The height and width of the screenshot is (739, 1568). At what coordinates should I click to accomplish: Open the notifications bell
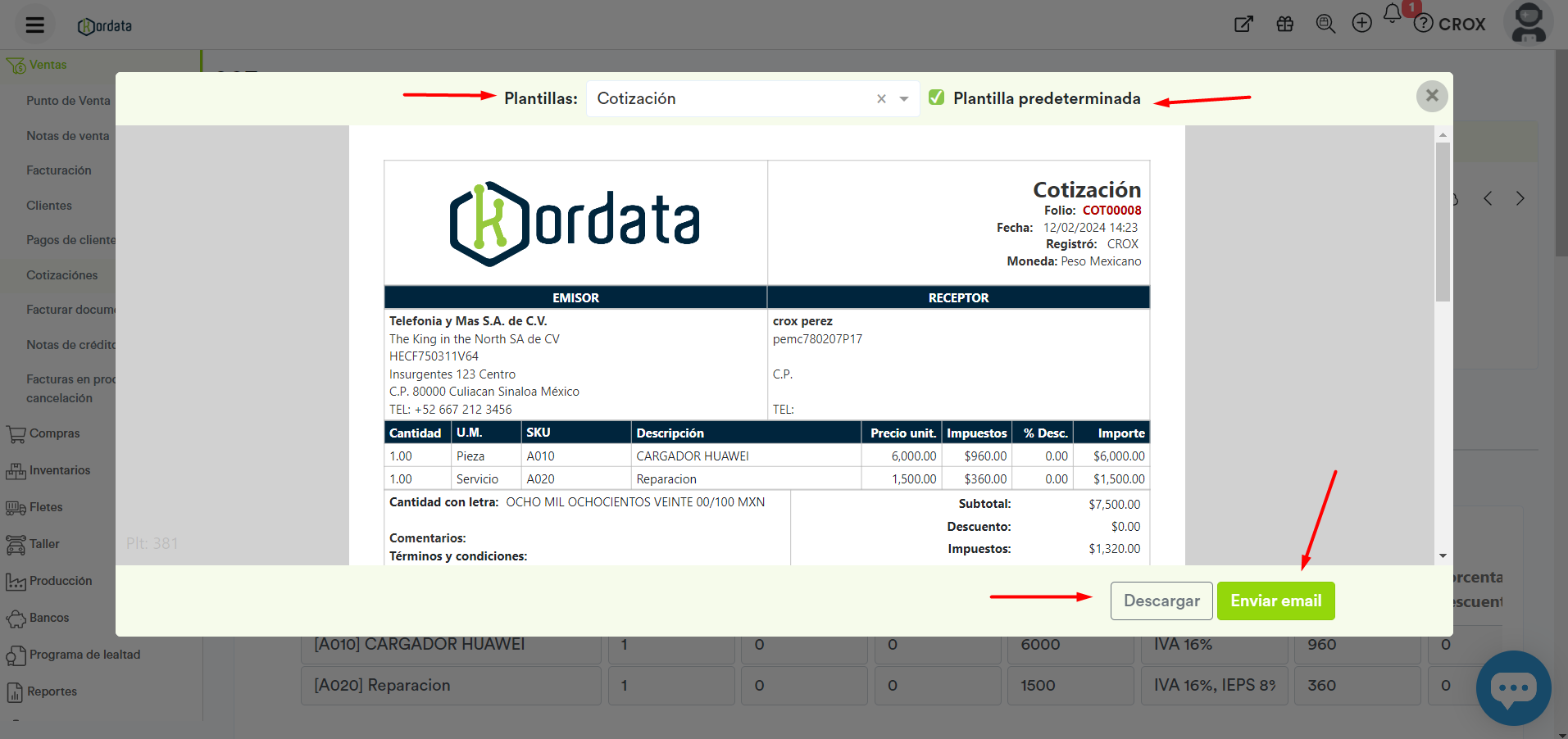point(1393,14)
